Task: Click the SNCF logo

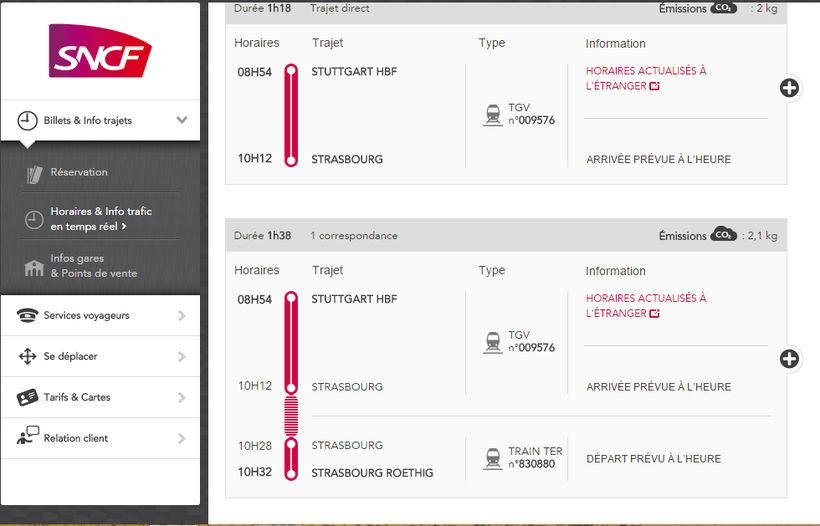Action: click(x=100, y=50)
